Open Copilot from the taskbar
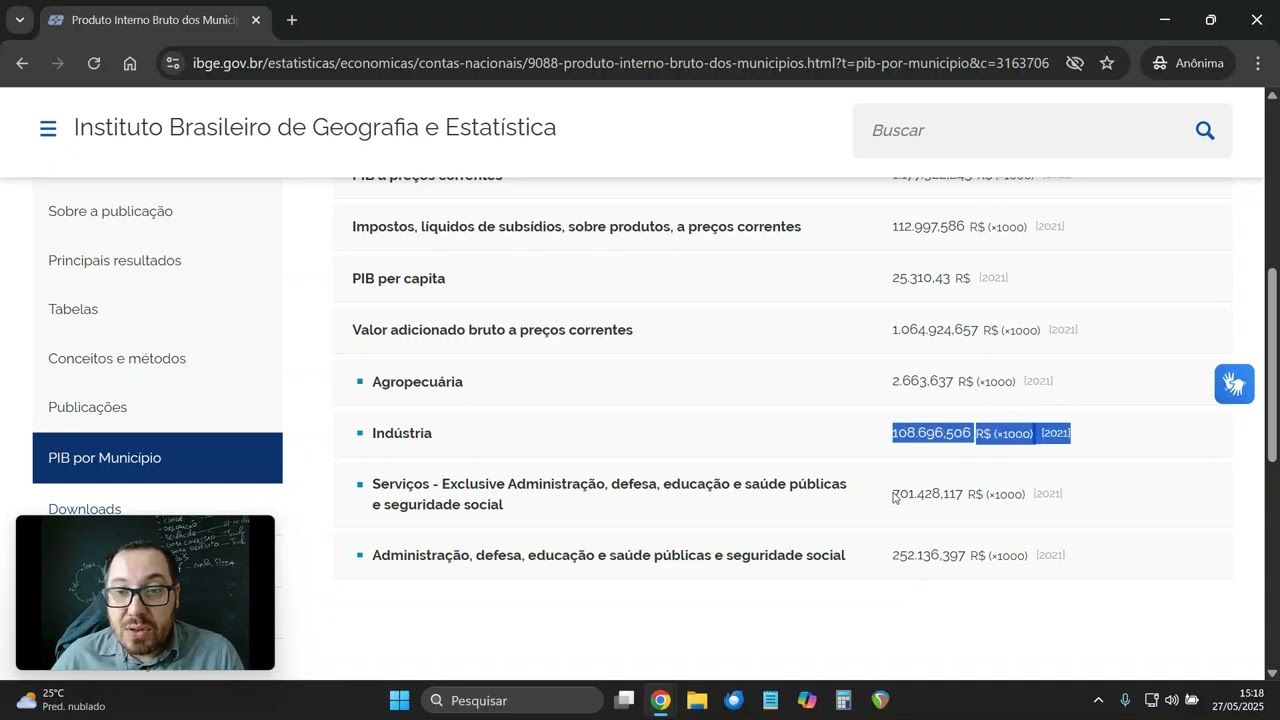This screenshot has height=720, width=1280. [x=807, y=700]
